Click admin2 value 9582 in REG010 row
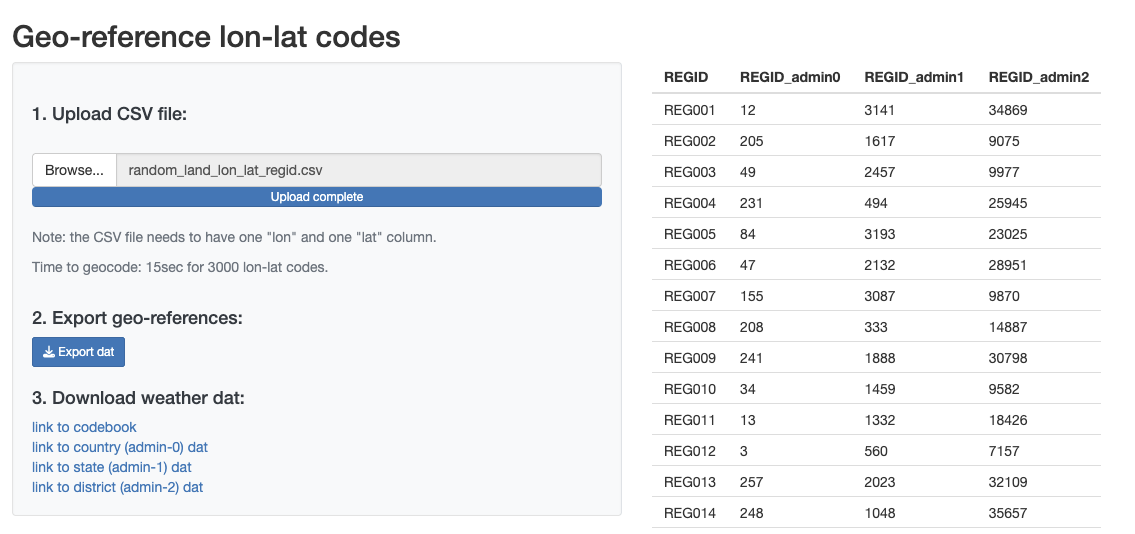The image size is (1135, 534). point(1004,389)
